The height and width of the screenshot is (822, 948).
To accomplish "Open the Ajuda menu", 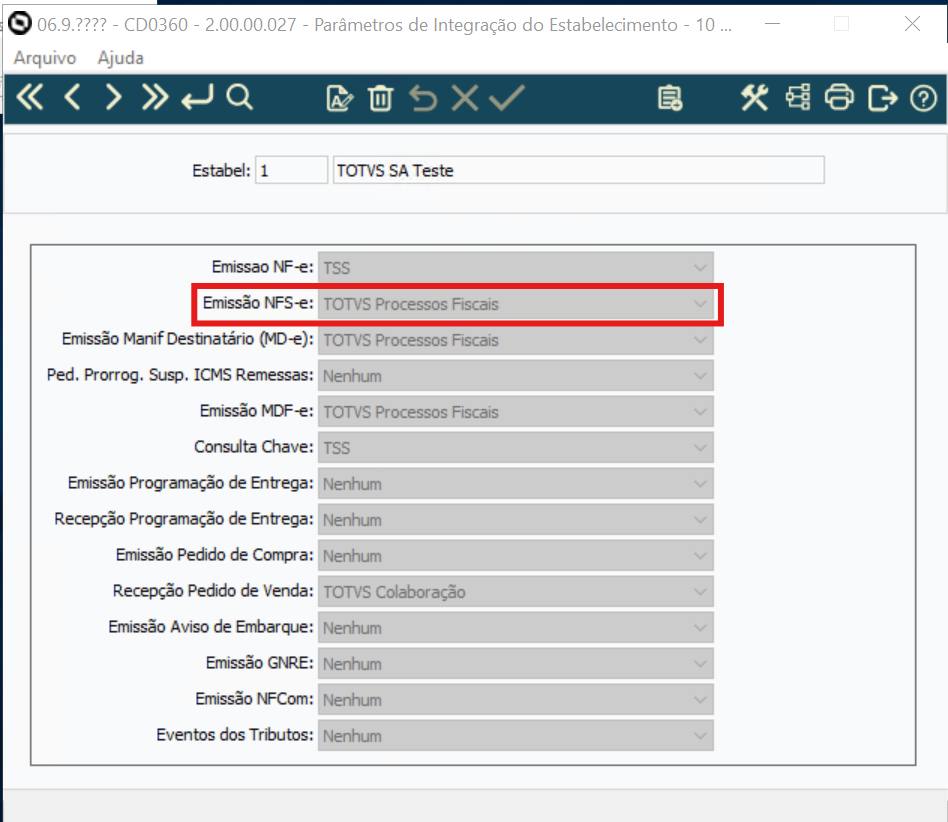I will pos(120,58).
